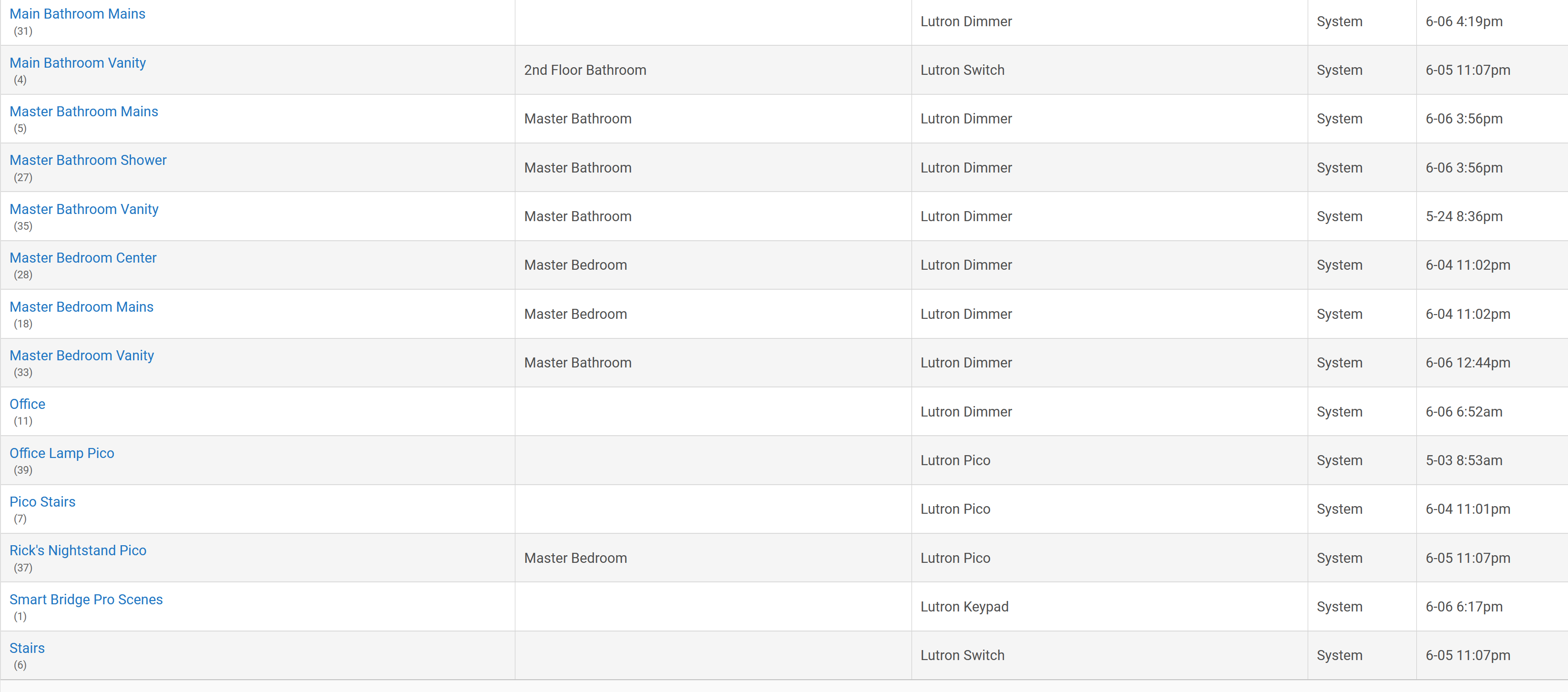Click the Master Bathroom Mains link

pyautogui.click(x=83, y=112)
